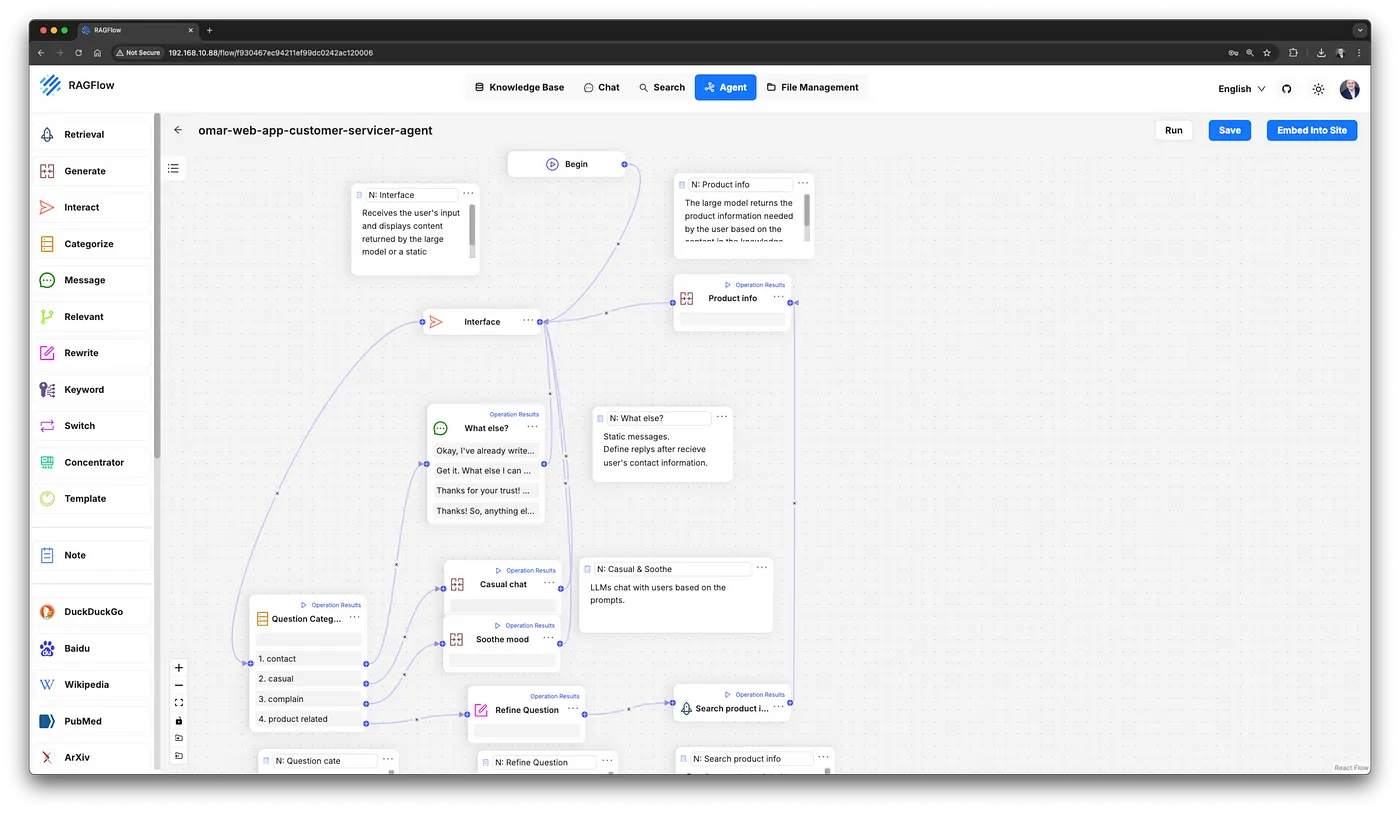
Task: Select the Switch component icon
Action: (x=47, y=426)
